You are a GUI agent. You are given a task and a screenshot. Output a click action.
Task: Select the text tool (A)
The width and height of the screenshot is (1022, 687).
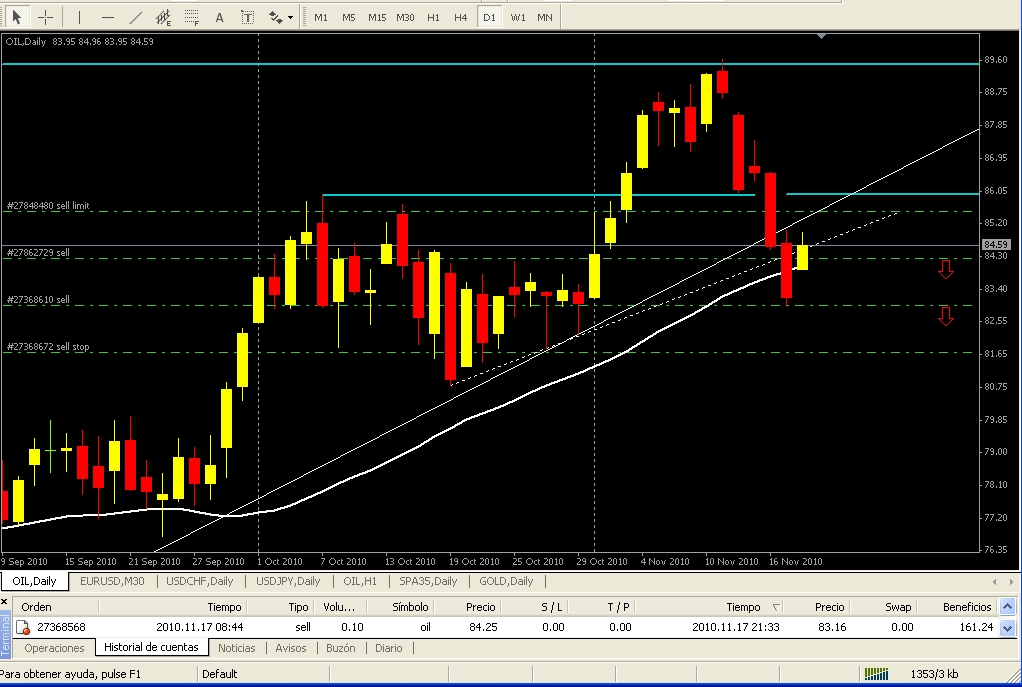(x=220, y=17)
